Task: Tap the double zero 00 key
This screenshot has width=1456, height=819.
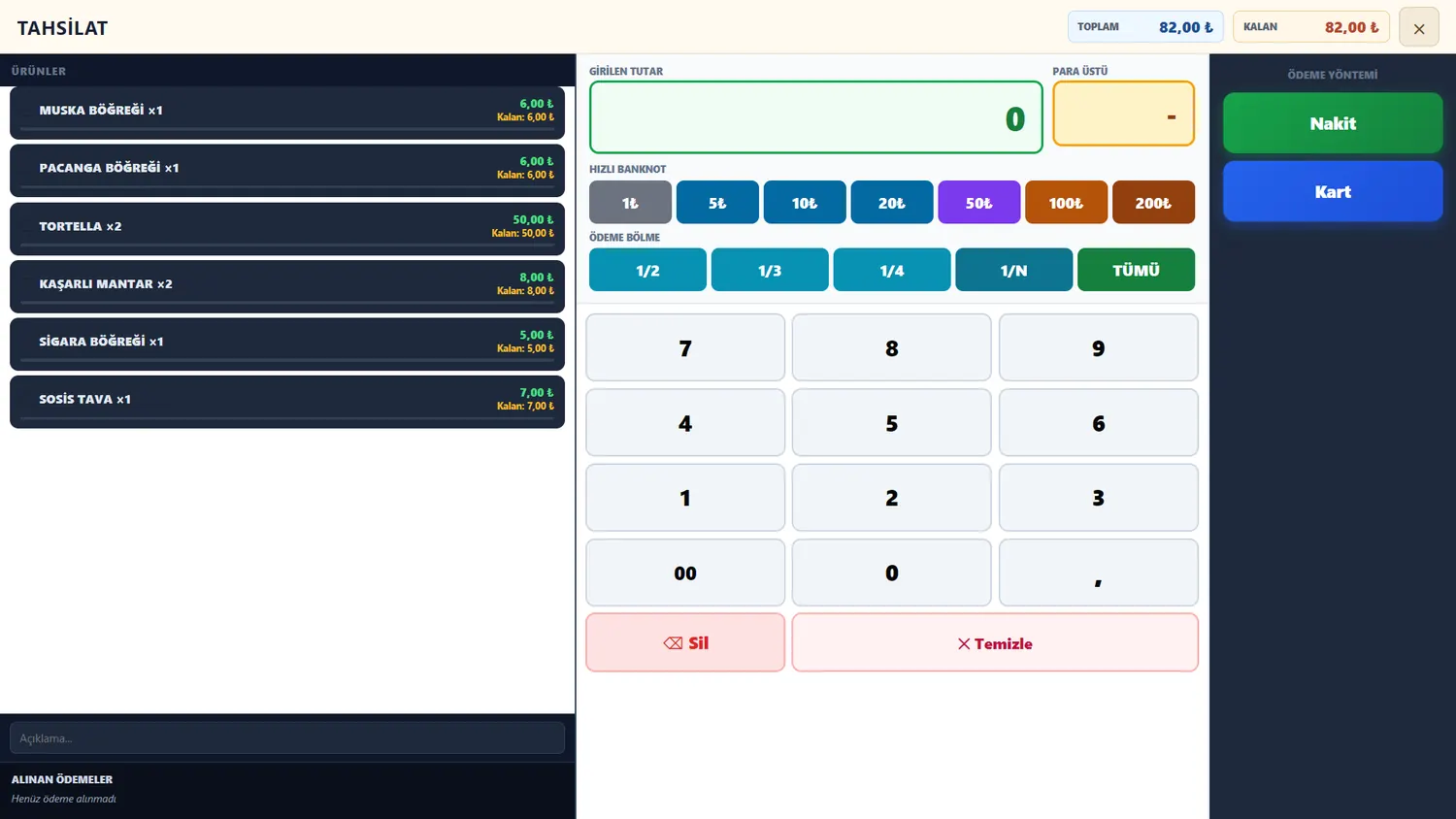Action: pos(685,573)
